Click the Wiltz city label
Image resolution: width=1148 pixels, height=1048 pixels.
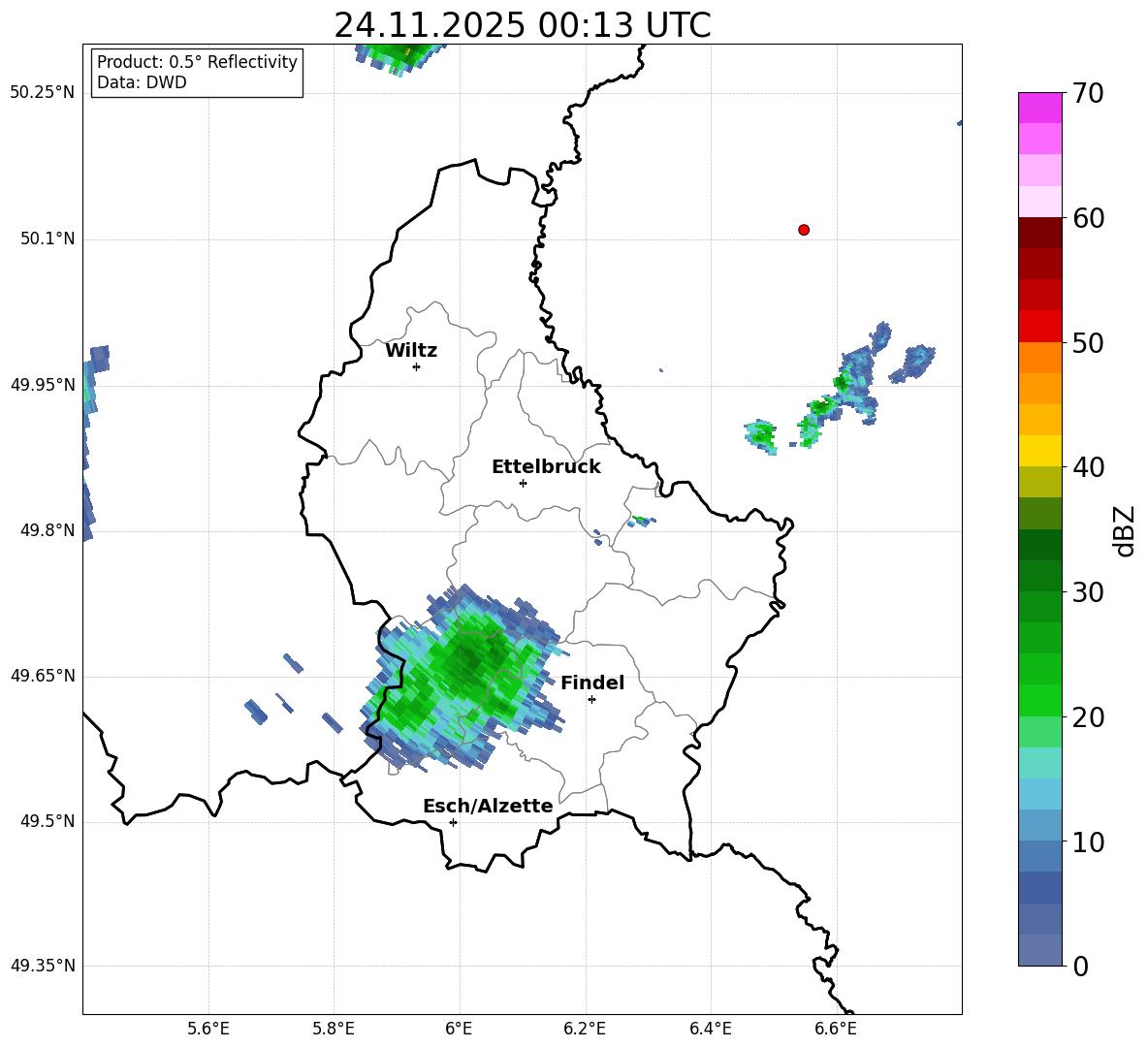point(411,351)
